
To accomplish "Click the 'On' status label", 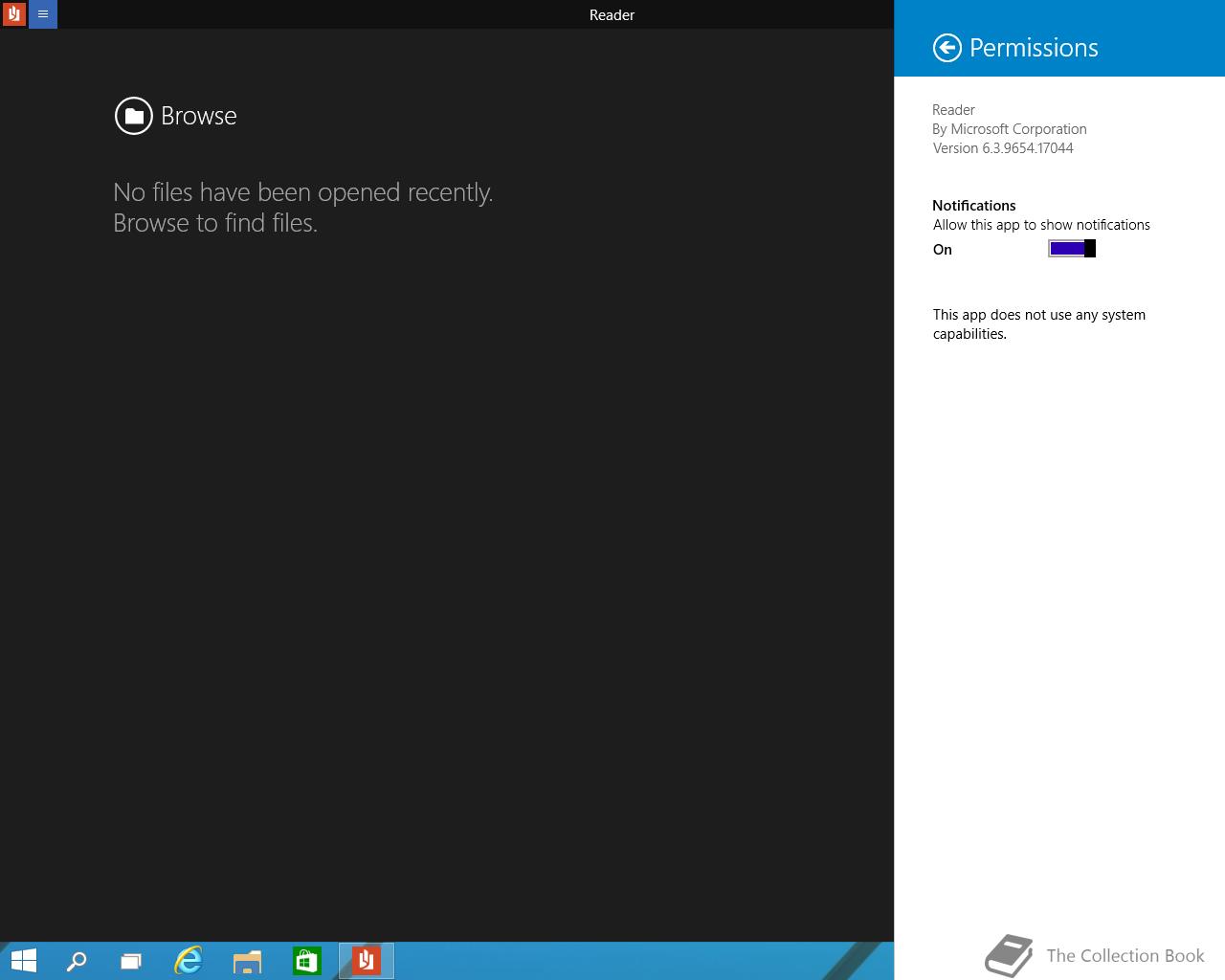I will pyautogui.click(x=943, y=250).
